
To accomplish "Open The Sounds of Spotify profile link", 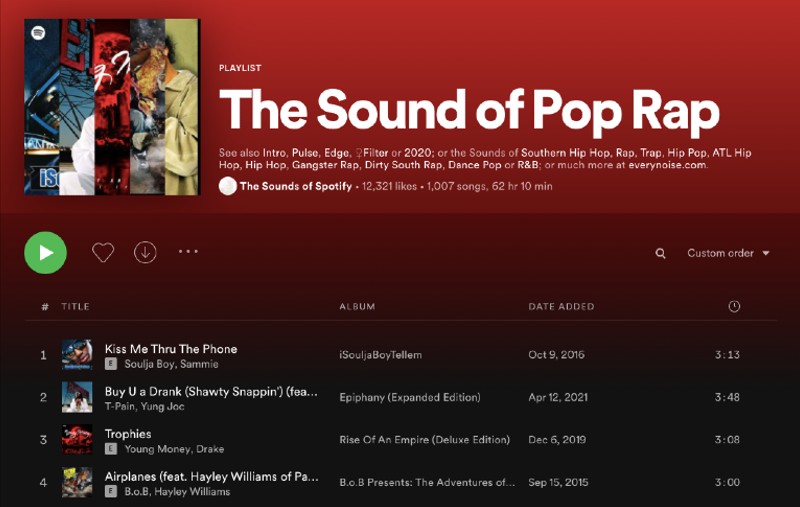I will [x=296, y=186].
